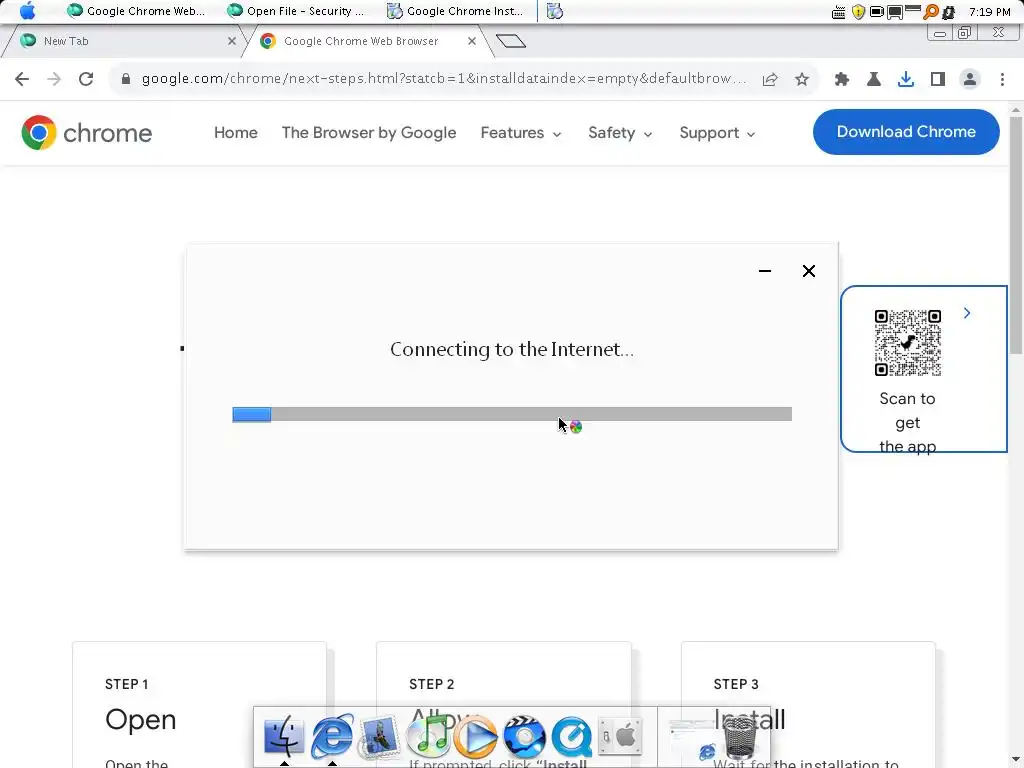Click the address bar URL

tap(443, 79)
